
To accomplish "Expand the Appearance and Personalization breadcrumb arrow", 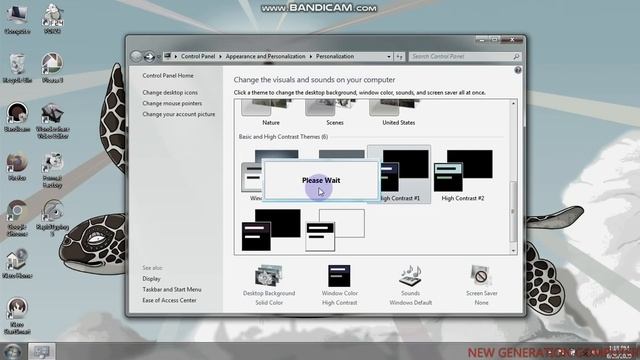I will pos(311,56).
